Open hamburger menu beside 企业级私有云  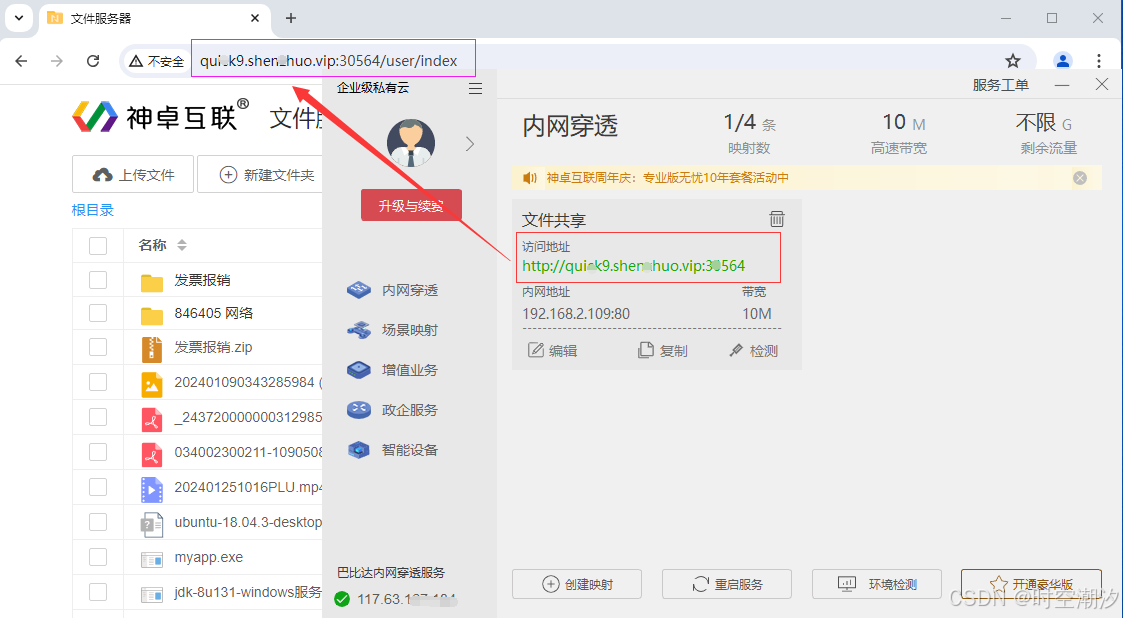pyautogui.click(x=475, y=89)
